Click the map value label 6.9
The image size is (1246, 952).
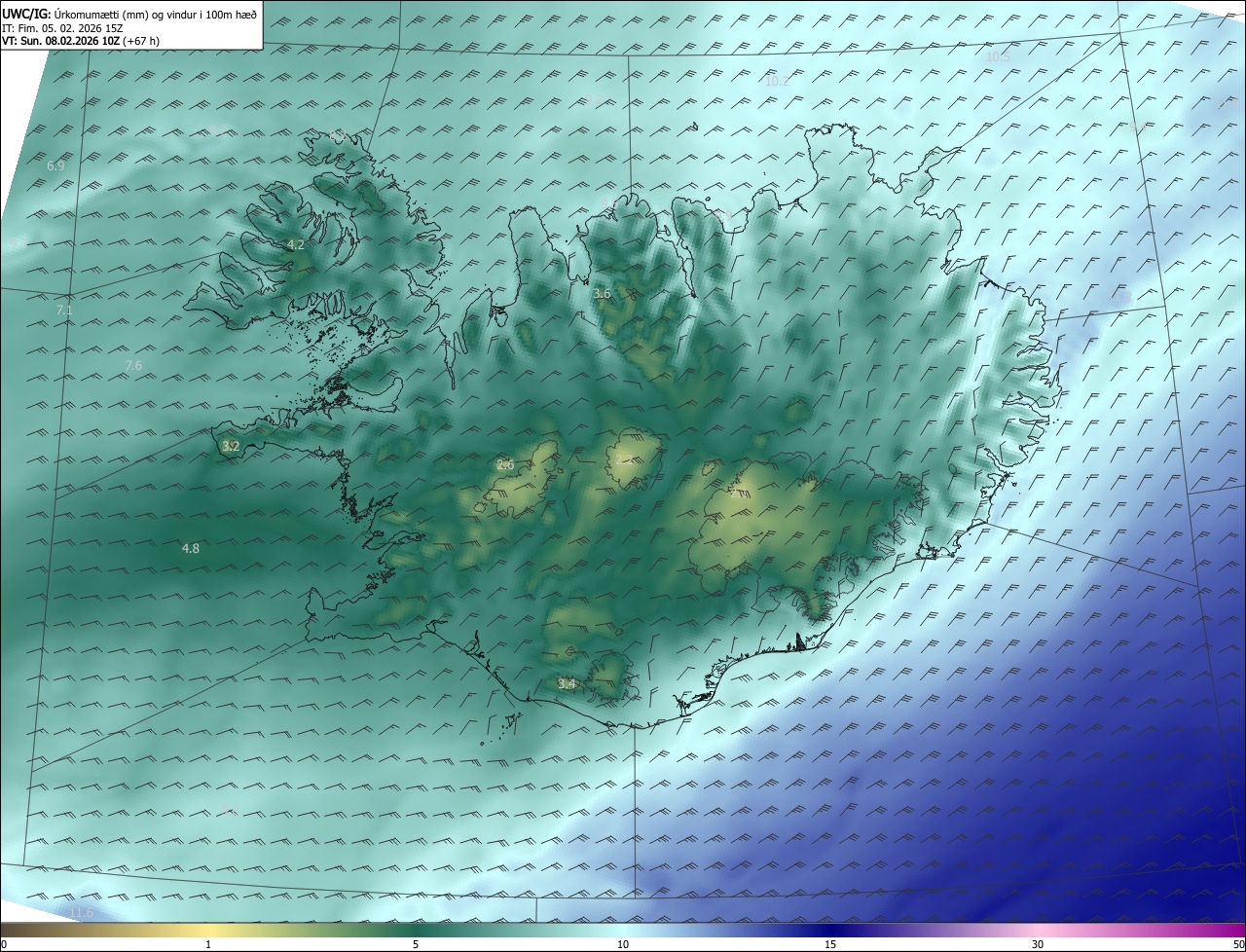click(55, 166)
